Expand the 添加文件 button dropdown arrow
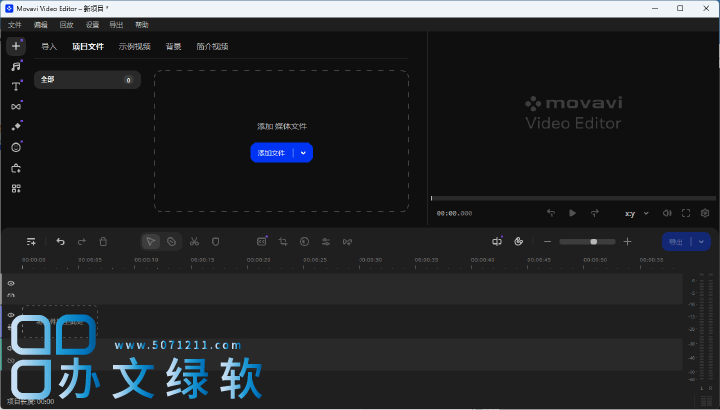The image size is (720, 410). pyautogui.click(x=303, y=153)
